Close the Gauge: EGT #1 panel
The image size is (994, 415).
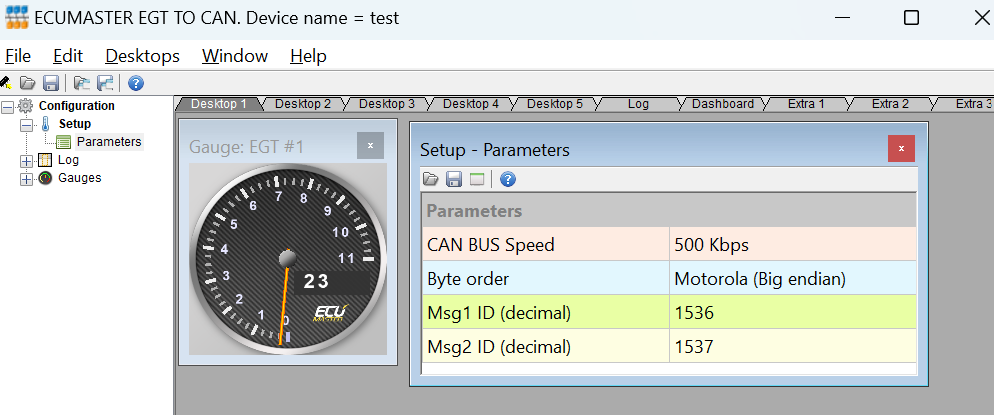[x=370, y=145]
